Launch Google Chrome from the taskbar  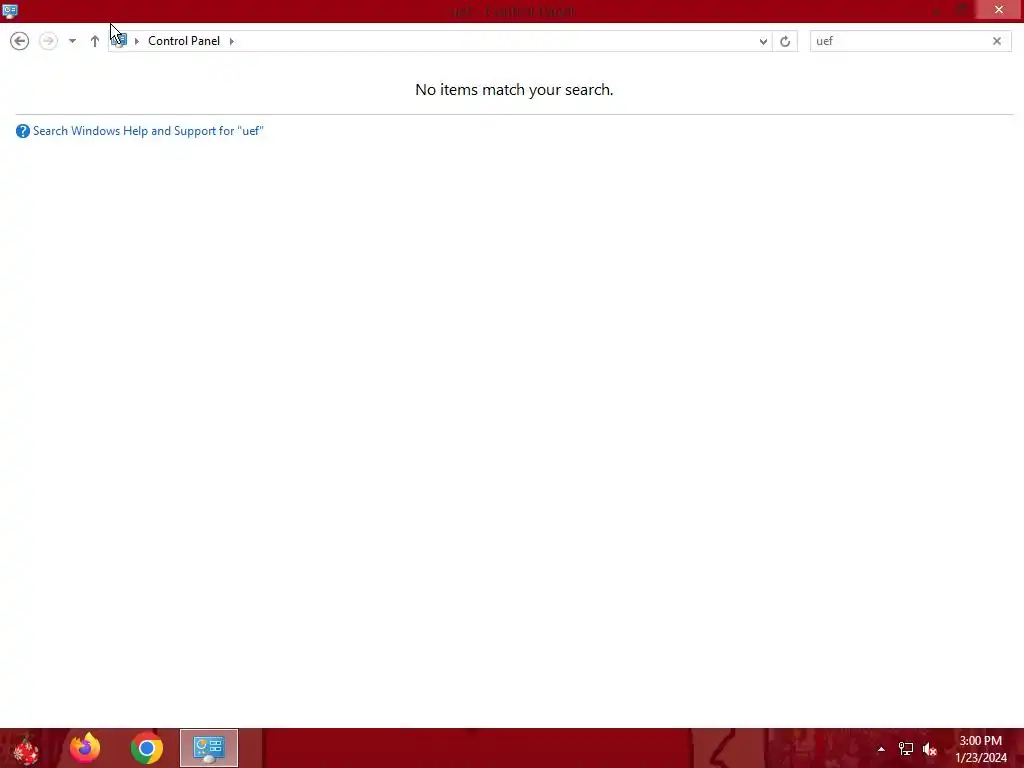[146, 748]
